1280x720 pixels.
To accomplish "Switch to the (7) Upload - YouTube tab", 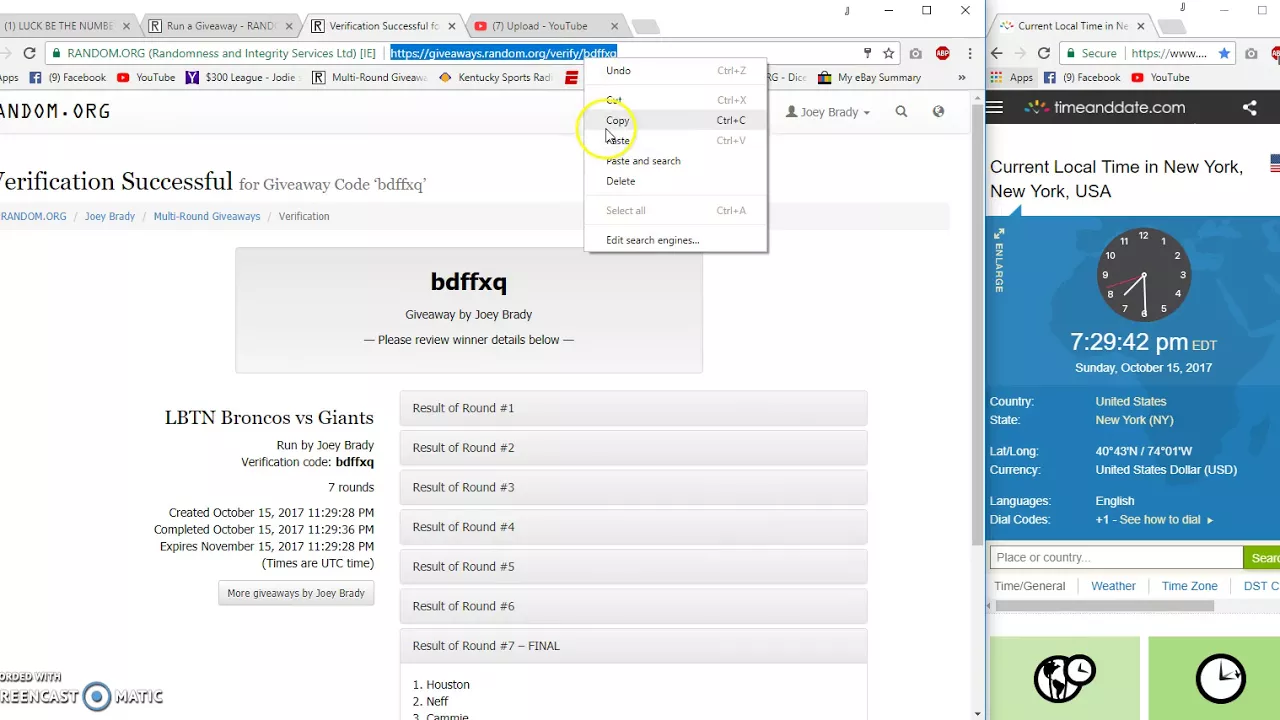I will pyautogui.click(x=545, y=26).
